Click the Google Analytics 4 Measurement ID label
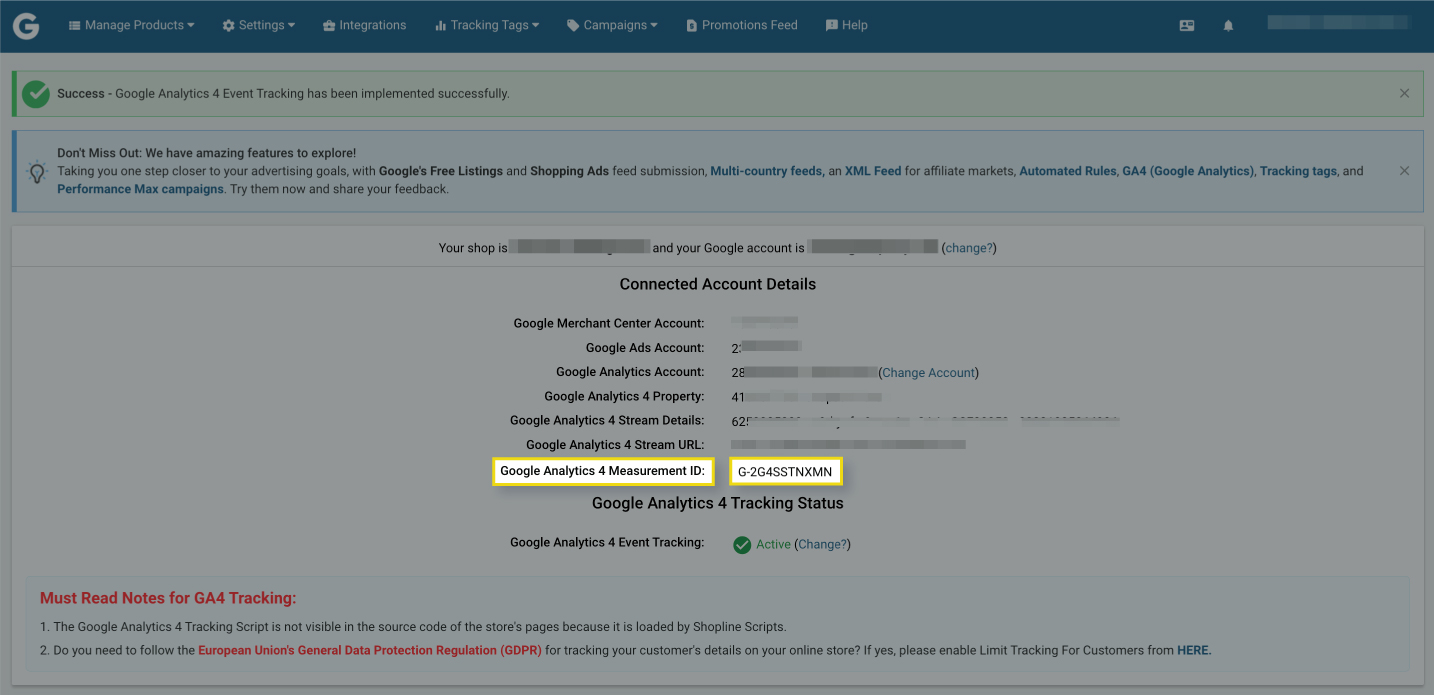The image size is (1434, 695). tap(603, 471)
